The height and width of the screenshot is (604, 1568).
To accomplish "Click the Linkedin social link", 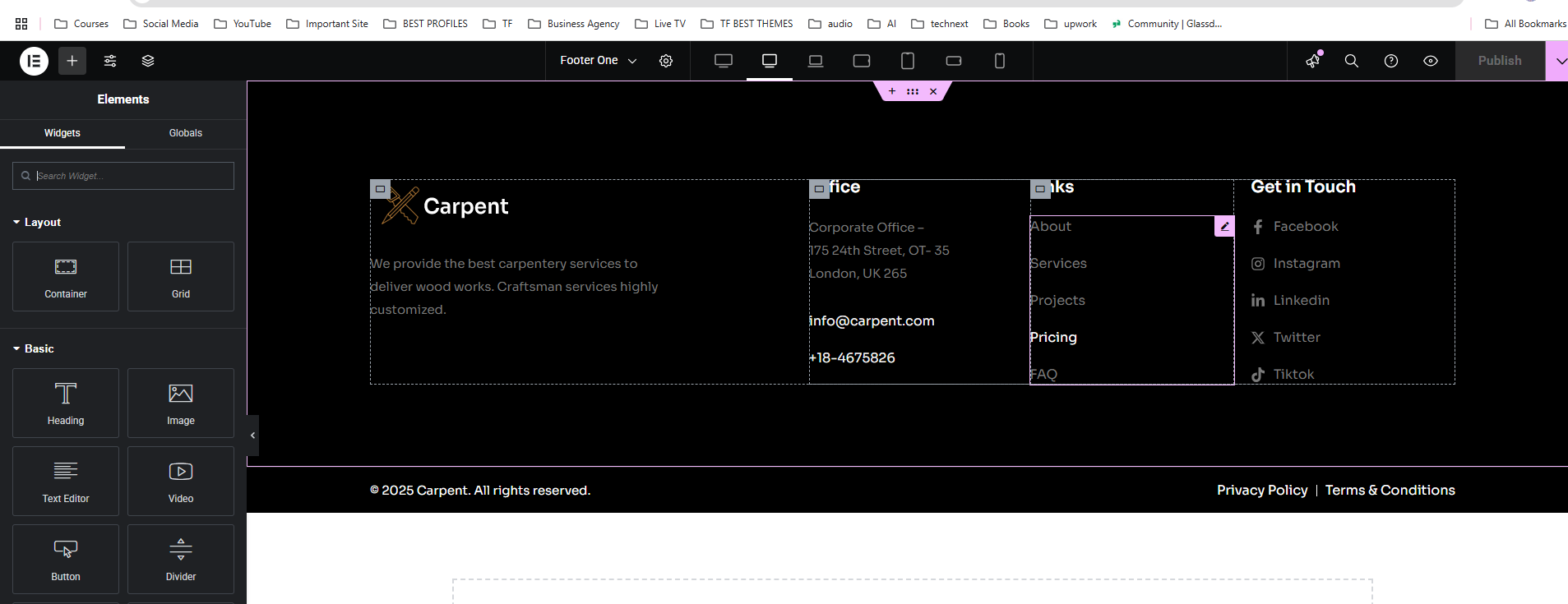I will coord(1291,301).
